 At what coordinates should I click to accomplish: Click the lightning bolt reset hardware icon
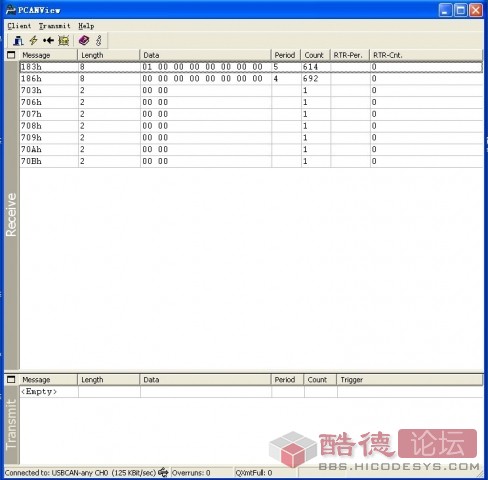[x=33, y=41]
